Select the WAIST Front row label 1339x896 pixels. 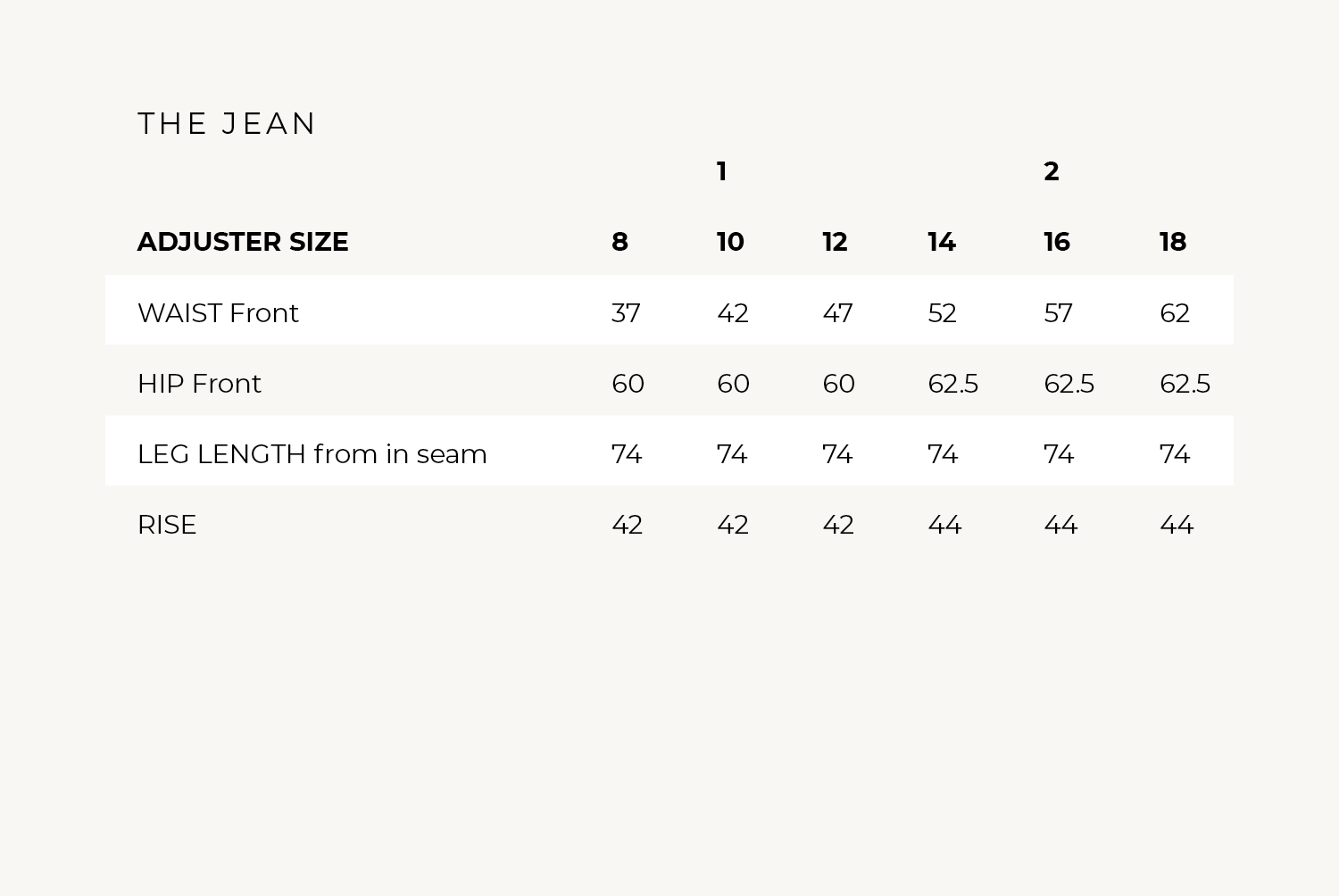click(x=218, y=313)
